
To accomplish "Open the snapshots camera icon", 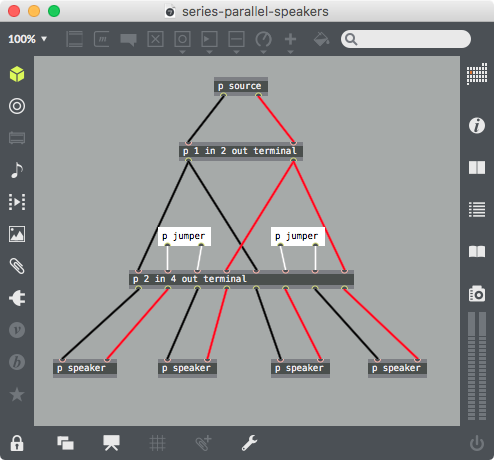I will click(x=477, y=294).
